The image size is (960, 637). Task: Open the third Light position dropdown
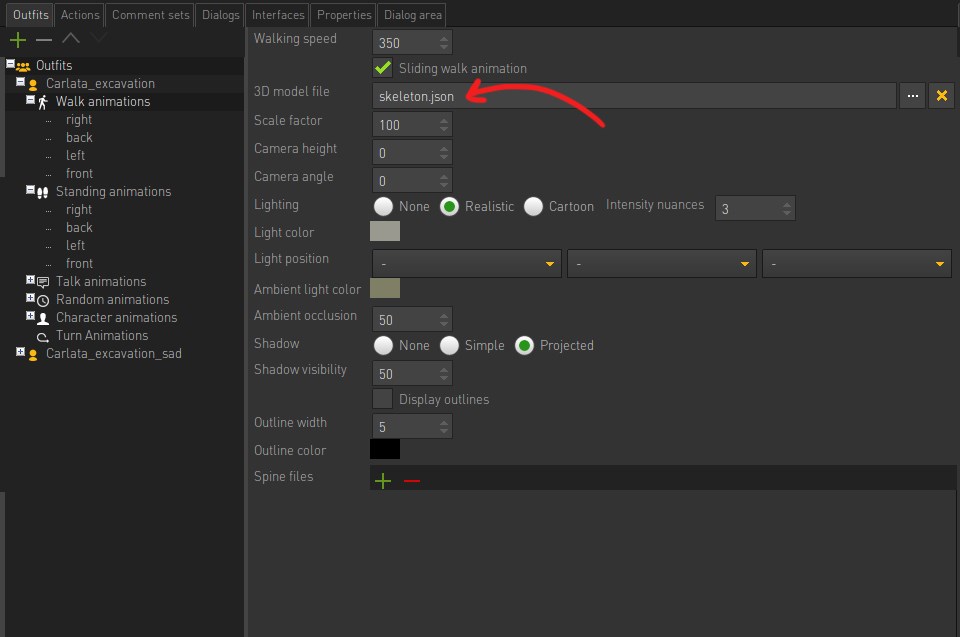click(857, 263)
